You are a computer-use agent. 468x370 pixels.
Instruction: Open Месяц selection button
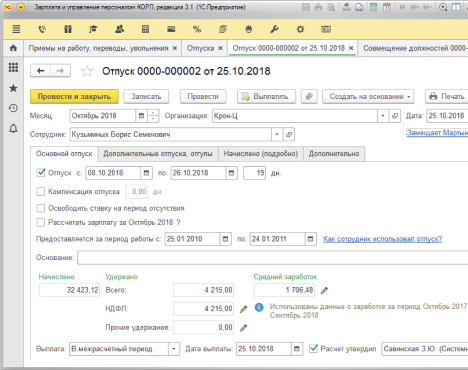point(141,116)
